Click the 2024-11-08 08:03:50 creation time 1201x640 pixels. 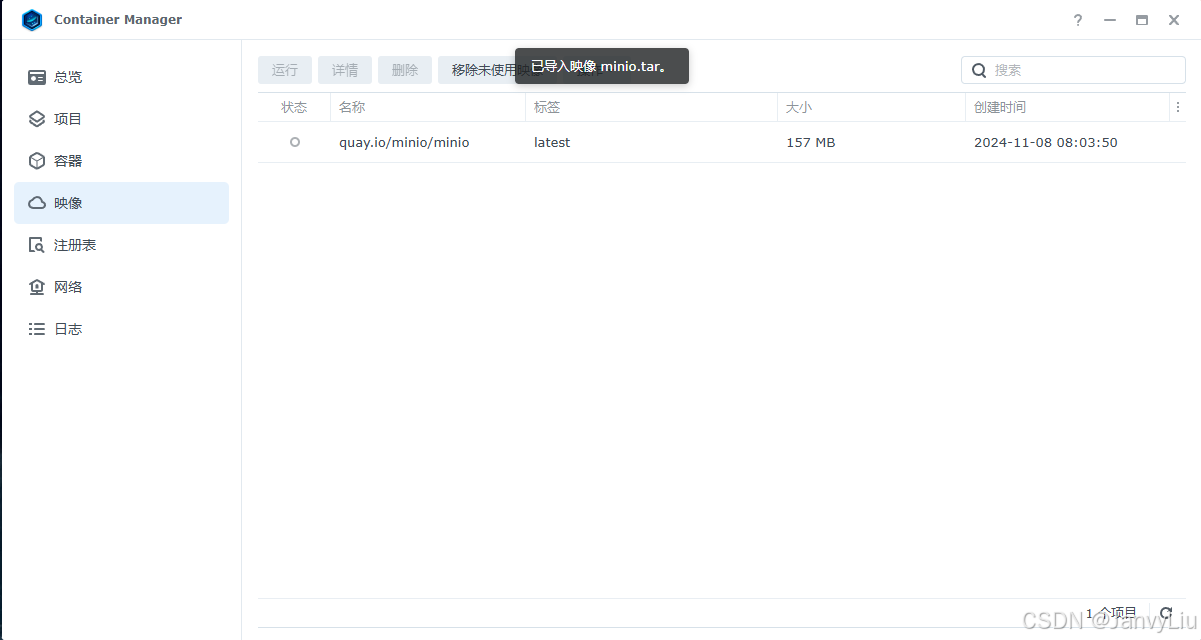click(x=1046, y=143)
